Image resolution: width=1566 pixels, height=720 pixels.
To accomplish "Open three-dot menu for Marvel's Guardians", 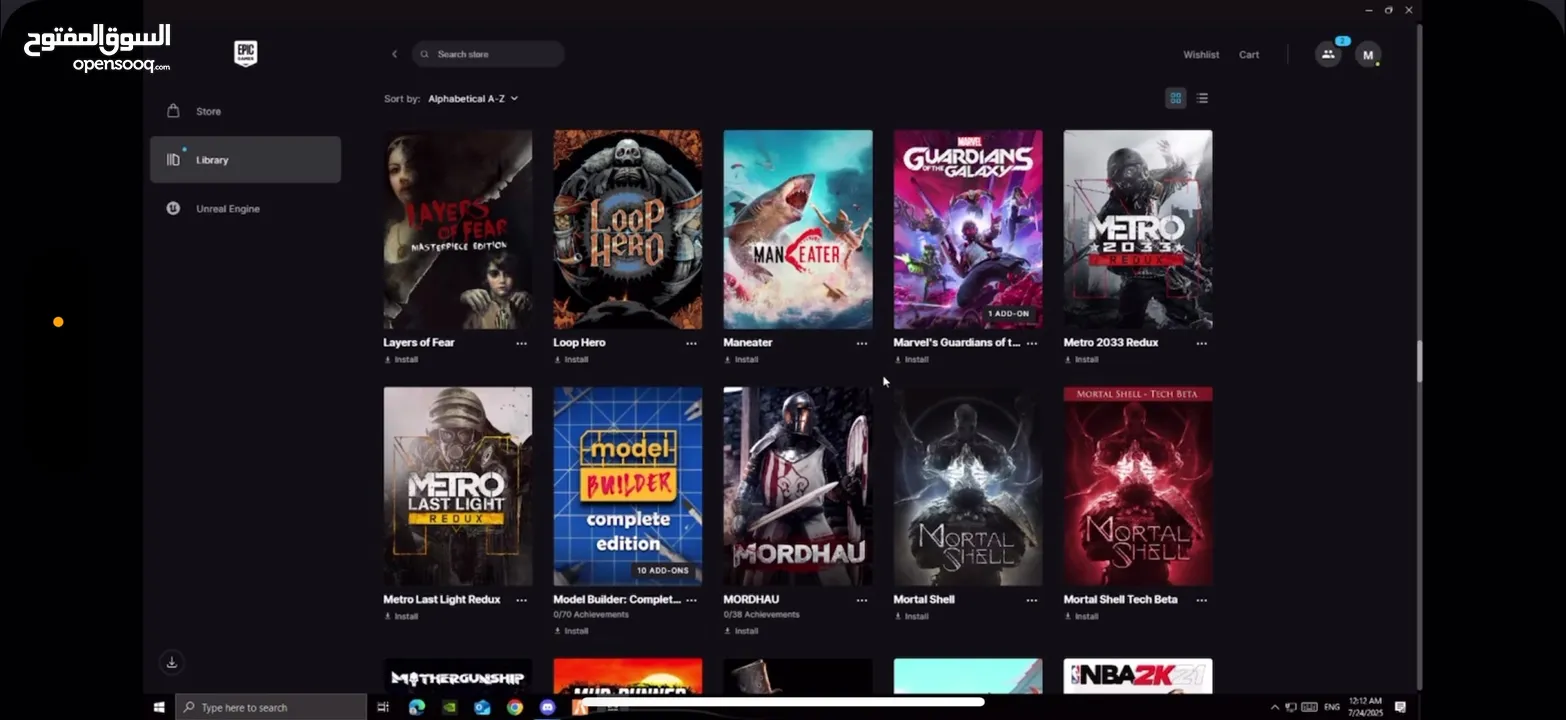I will pyautogui.click(x=1032, y=343).
